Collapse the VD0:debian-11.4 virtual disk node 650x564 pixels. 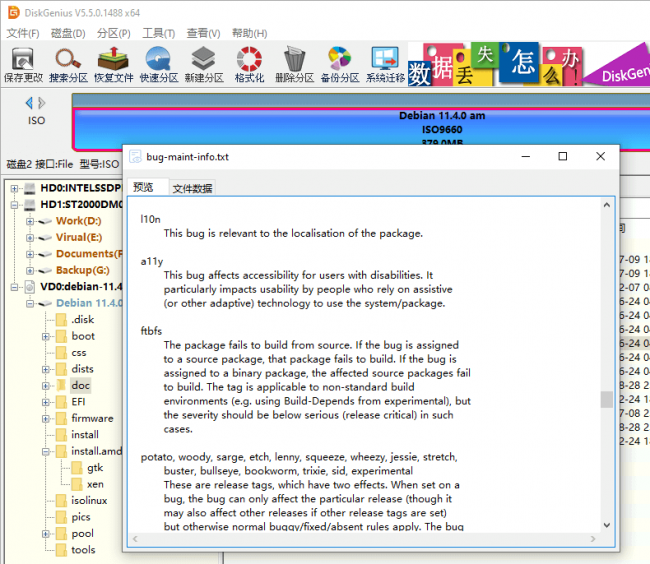15,287
